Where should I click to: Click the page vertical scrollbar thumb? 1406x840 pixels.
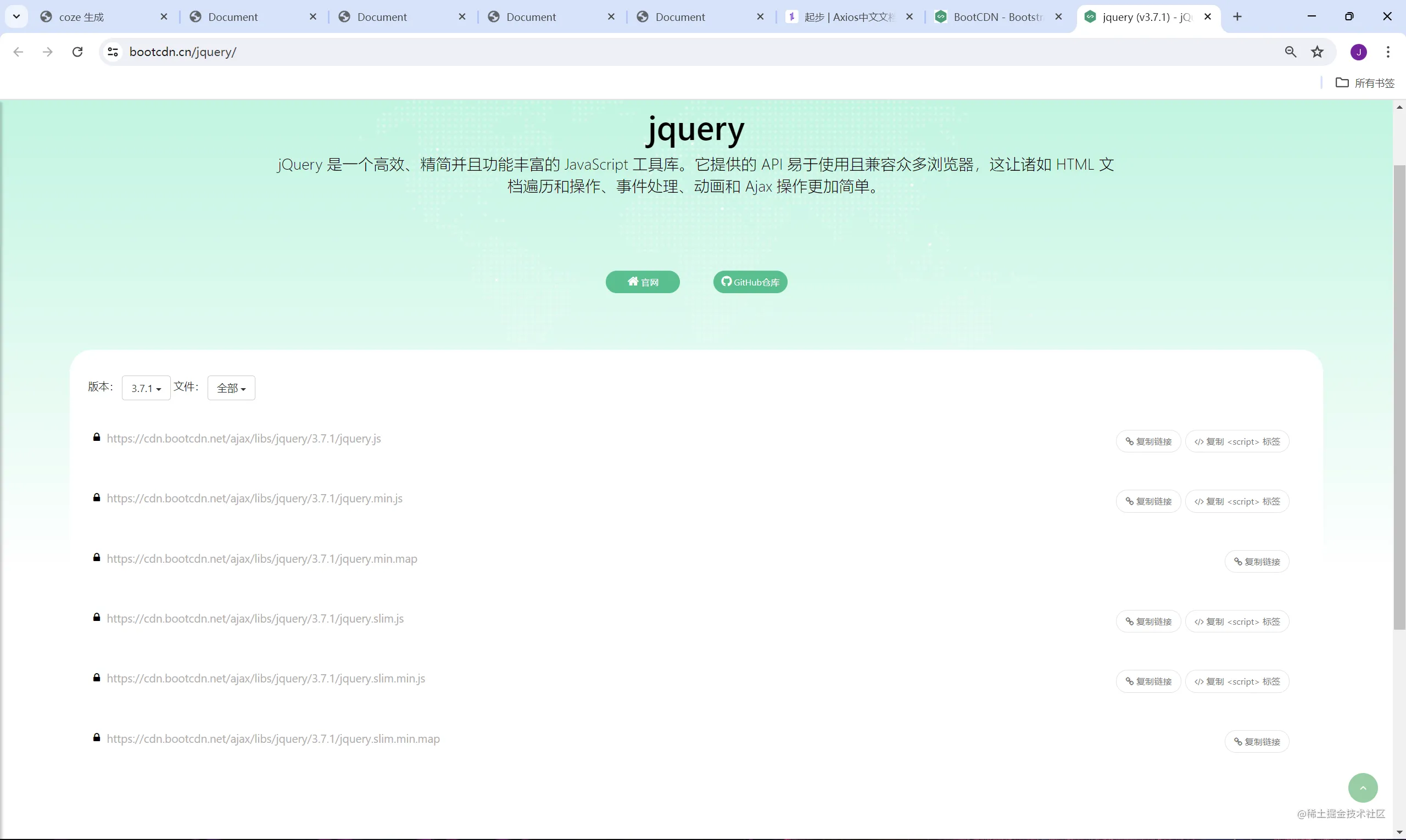click(x=1399, y=397)
